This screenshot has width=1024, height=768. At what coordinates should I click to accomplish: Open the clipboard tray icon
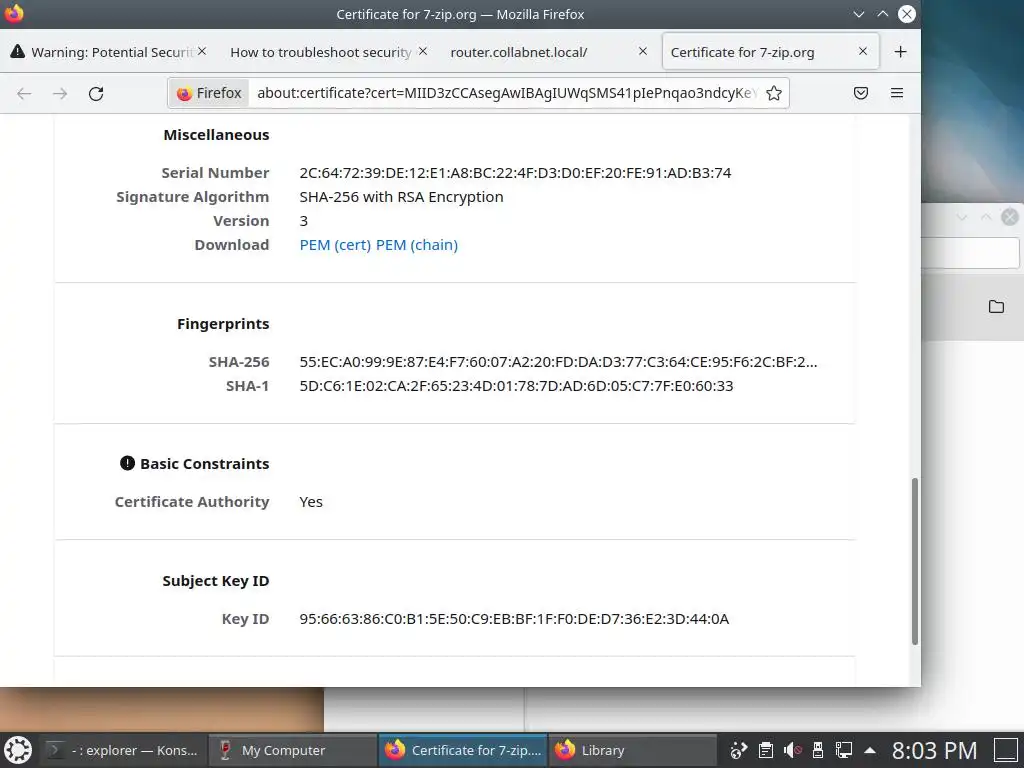coord(765,750)
